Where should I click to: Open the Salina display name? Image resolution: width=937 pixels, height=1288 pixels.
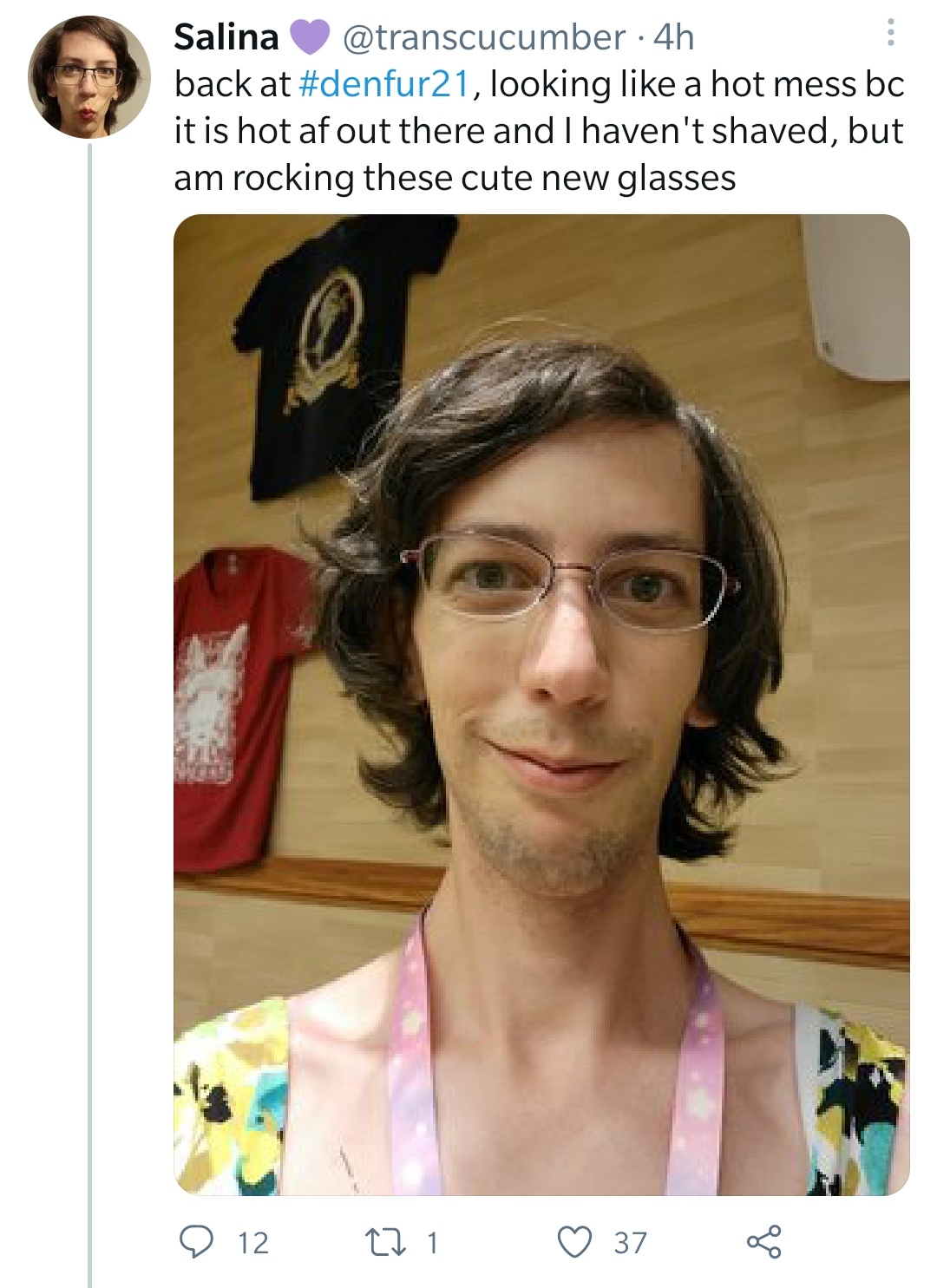coord(226,36)
